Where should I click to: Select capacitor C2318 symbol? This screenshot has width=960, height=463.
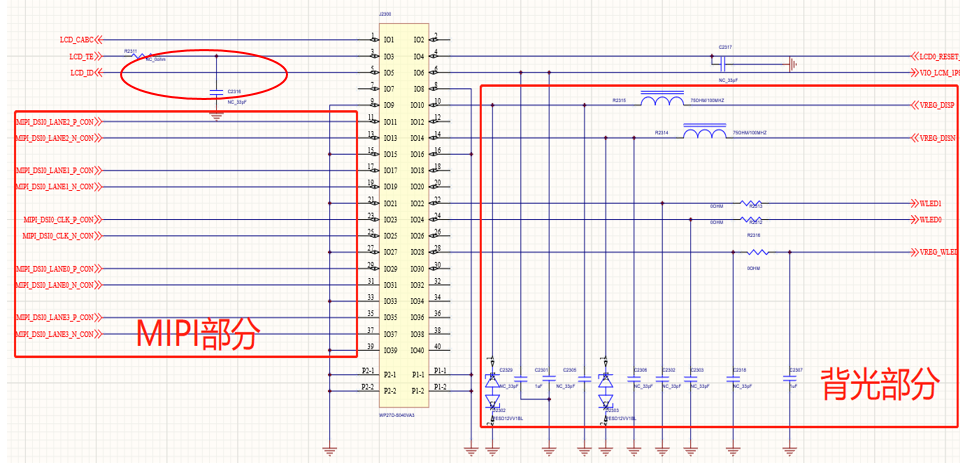click(x=733, y=380)
